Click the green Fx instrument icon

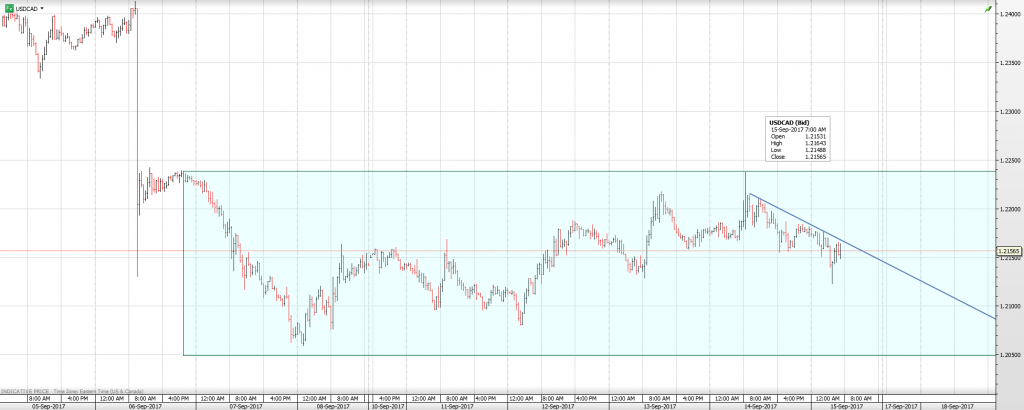click(x=8, y=7)
